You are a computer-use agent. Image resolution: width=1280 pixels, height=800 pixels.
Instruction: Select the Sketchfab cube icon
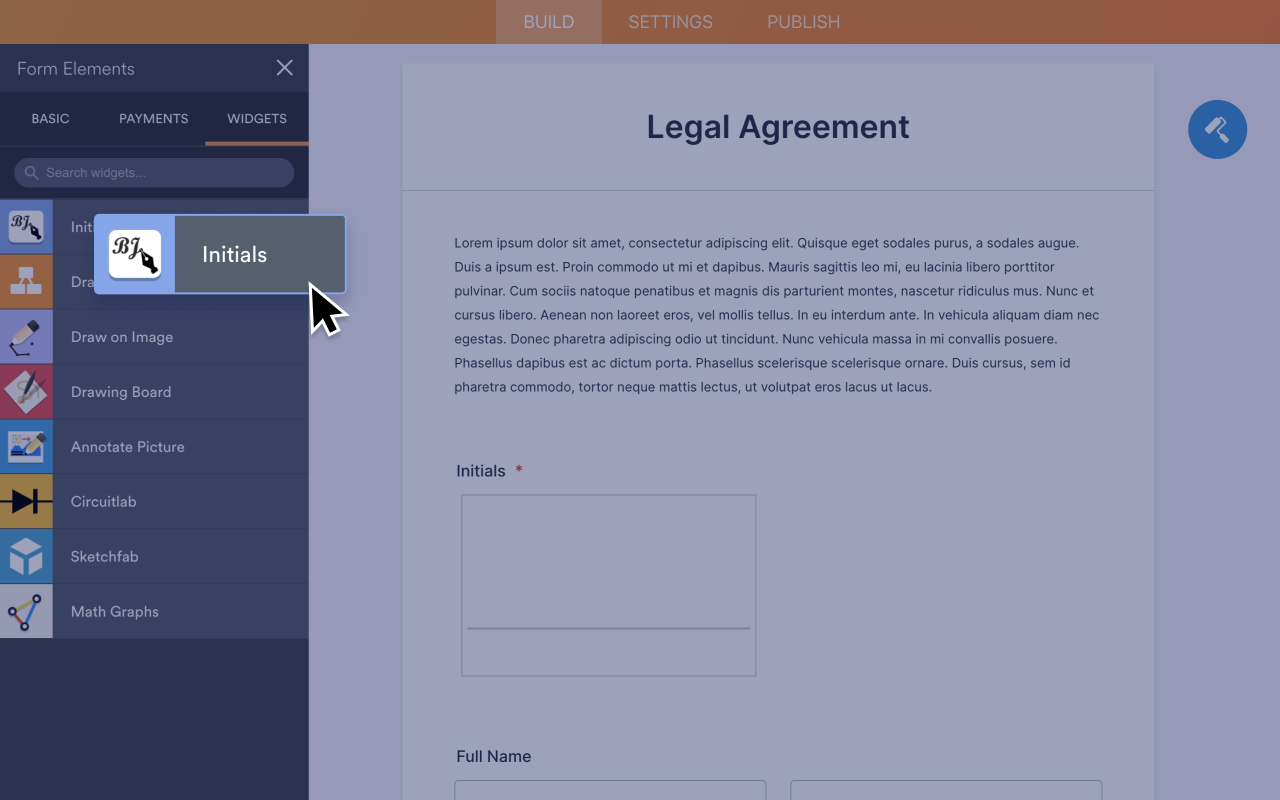26,557
